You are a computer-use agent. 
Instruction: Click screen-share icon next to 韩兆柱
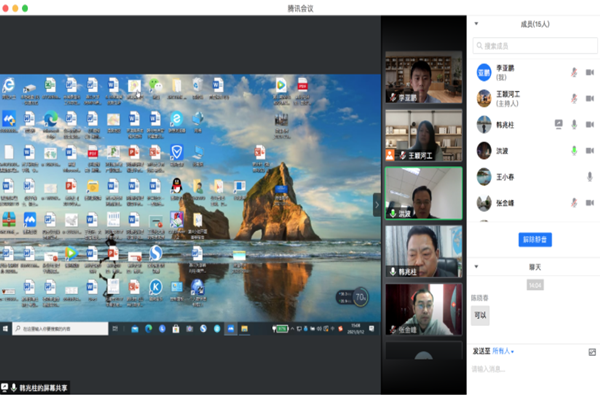coord(559,124)
